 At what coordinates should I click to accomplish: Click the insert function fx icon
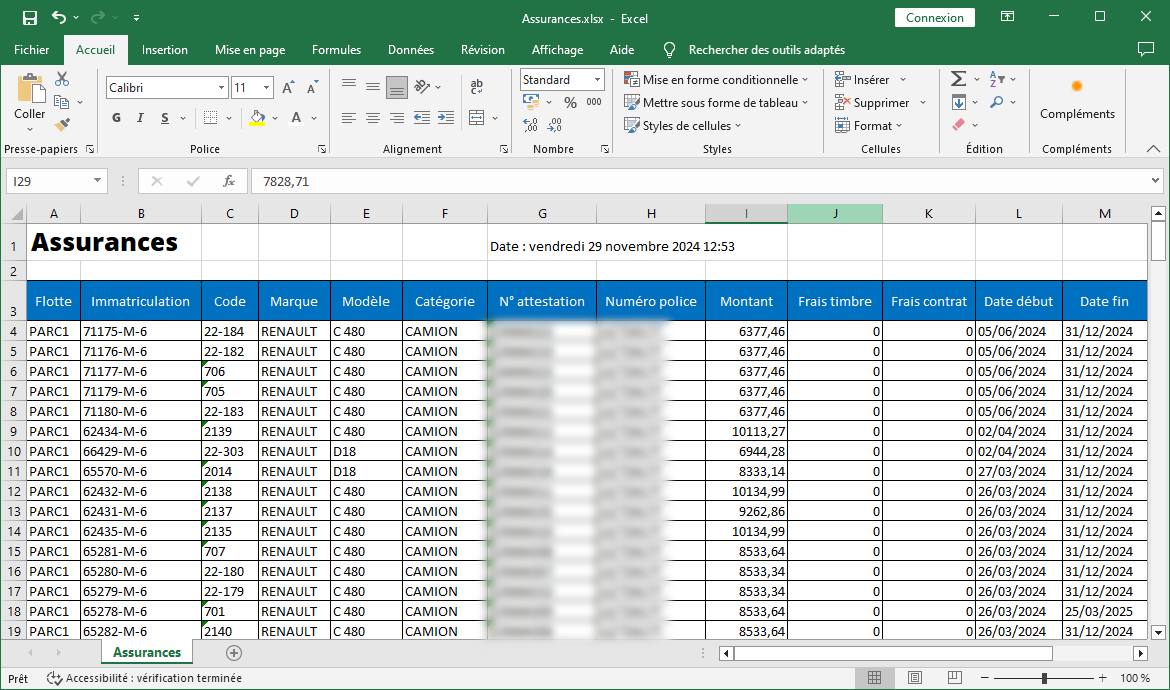pyautogui.click(x=229, y=181)
